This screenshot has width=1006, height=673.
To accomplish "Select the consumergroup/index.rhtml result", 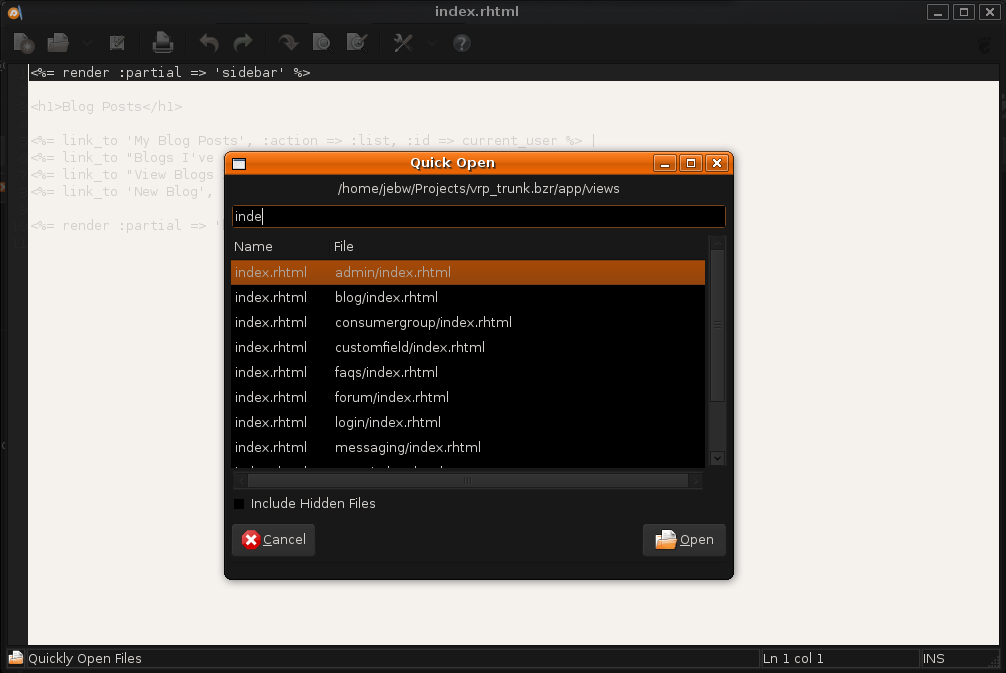I will pos(468,322).
